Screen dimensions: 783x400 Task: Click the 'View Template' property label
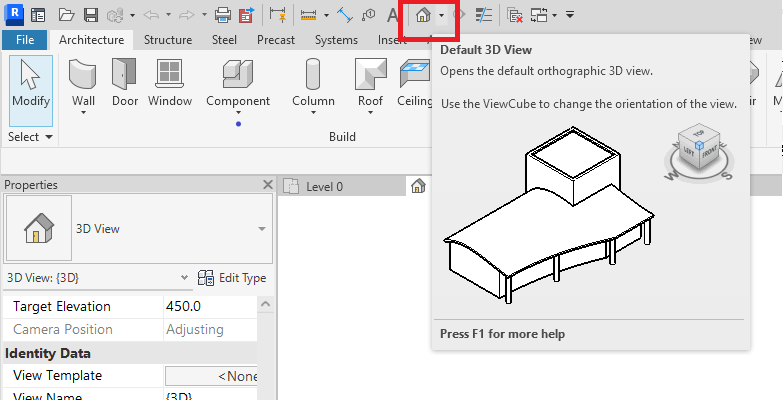point(57,376)
